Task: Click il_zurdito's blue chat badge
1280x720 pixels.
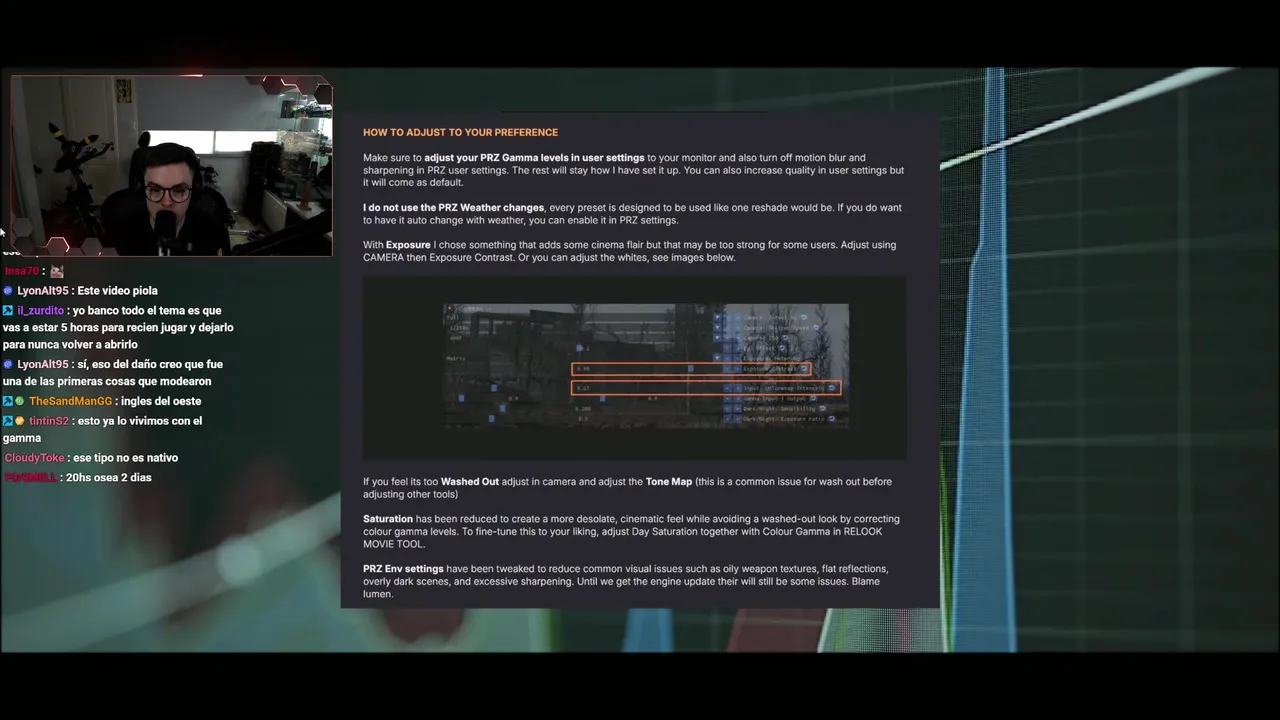Action: 8,311
